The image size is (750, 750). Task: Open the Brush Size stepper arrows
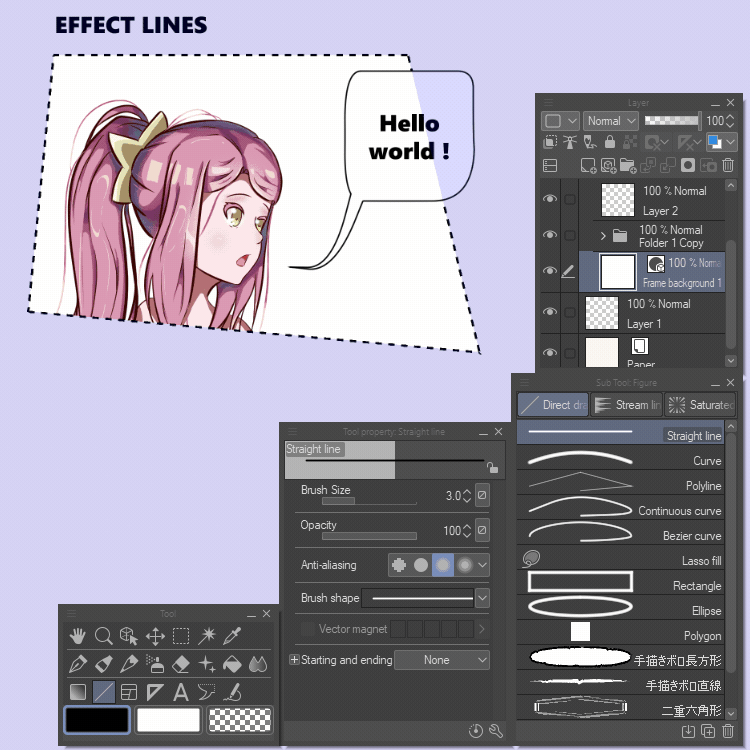coord(467,496)
